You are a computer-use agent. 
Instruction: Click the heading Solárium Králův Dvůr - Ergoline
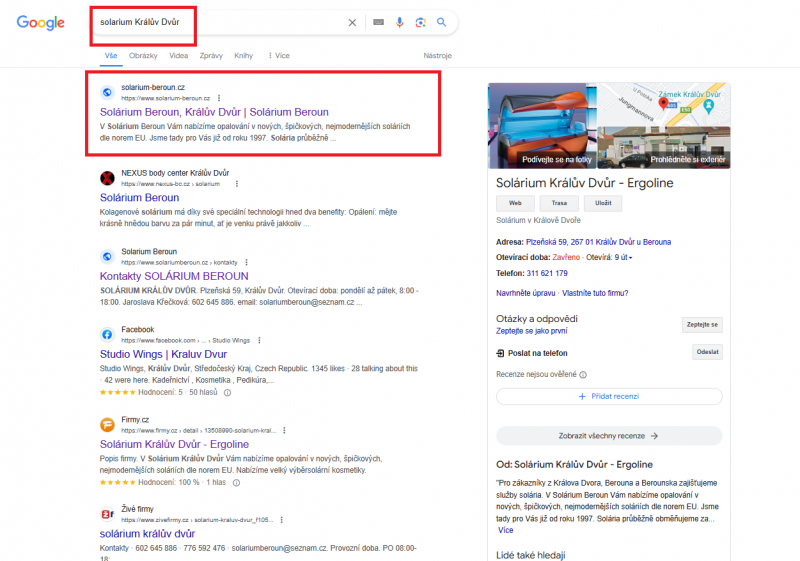tap(585, 183)
